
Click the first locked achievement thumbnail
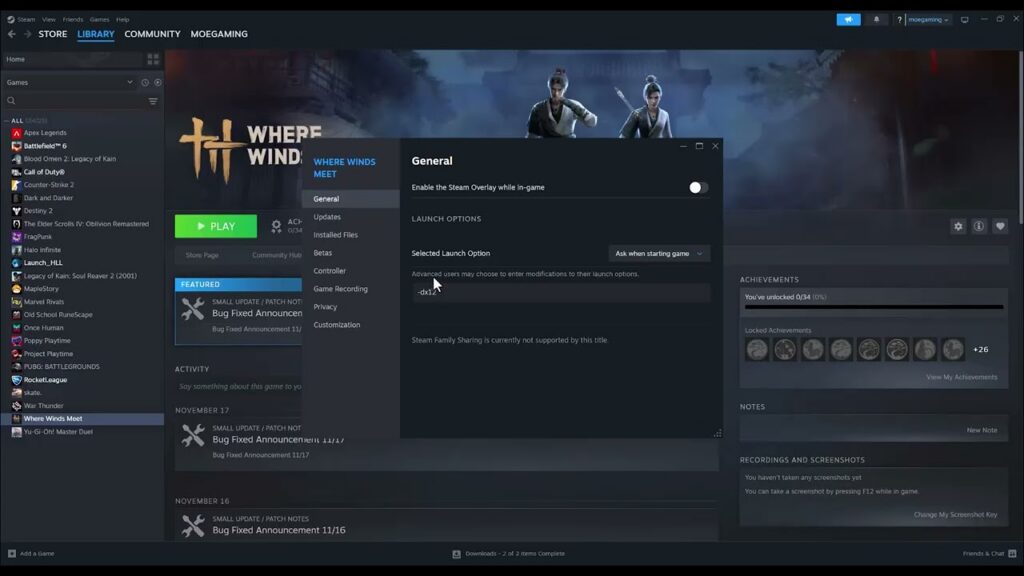(x=757, y=349)
